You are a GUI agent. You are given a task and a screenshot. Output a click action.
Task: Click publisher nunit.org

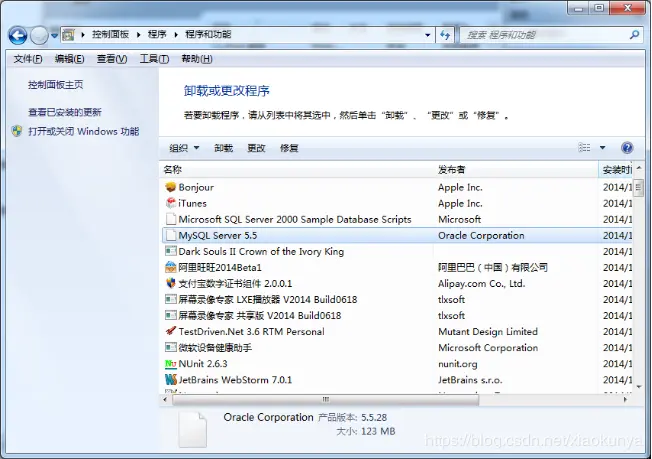[x=457, y=364]
